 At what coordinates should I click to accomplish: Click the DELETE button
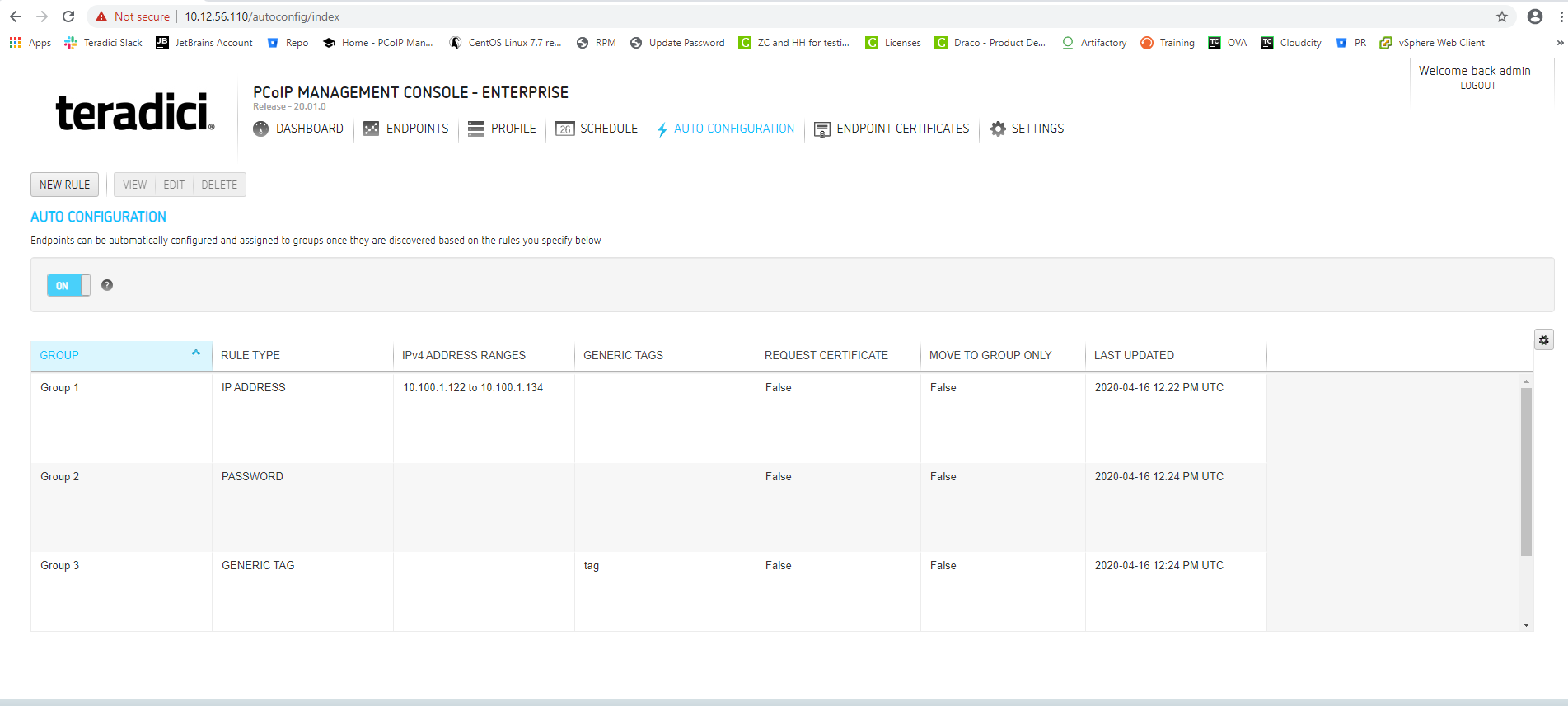(x=219, y=185)
